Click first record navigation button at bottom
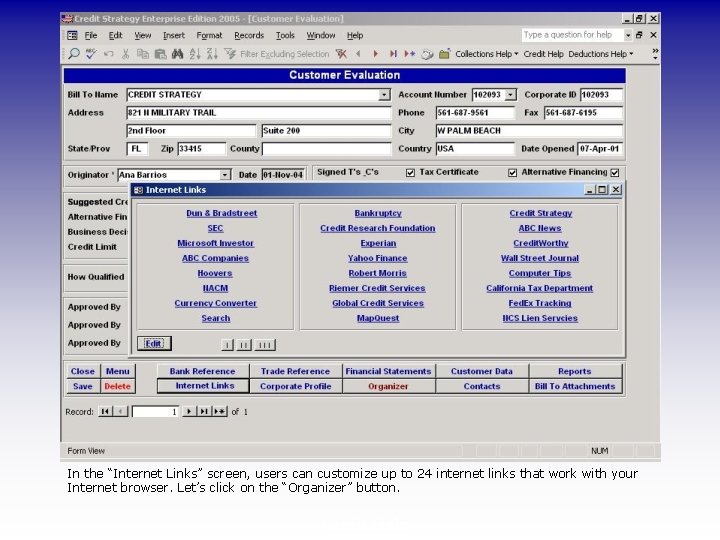720x540 pixels. point(105,411)
